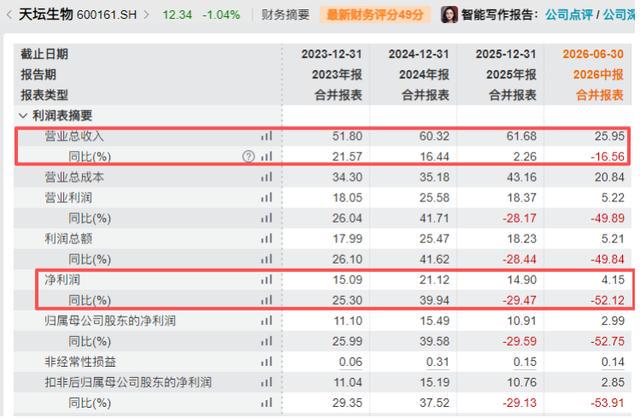Open chart icon for 营业利润 row

coord(267,198)
